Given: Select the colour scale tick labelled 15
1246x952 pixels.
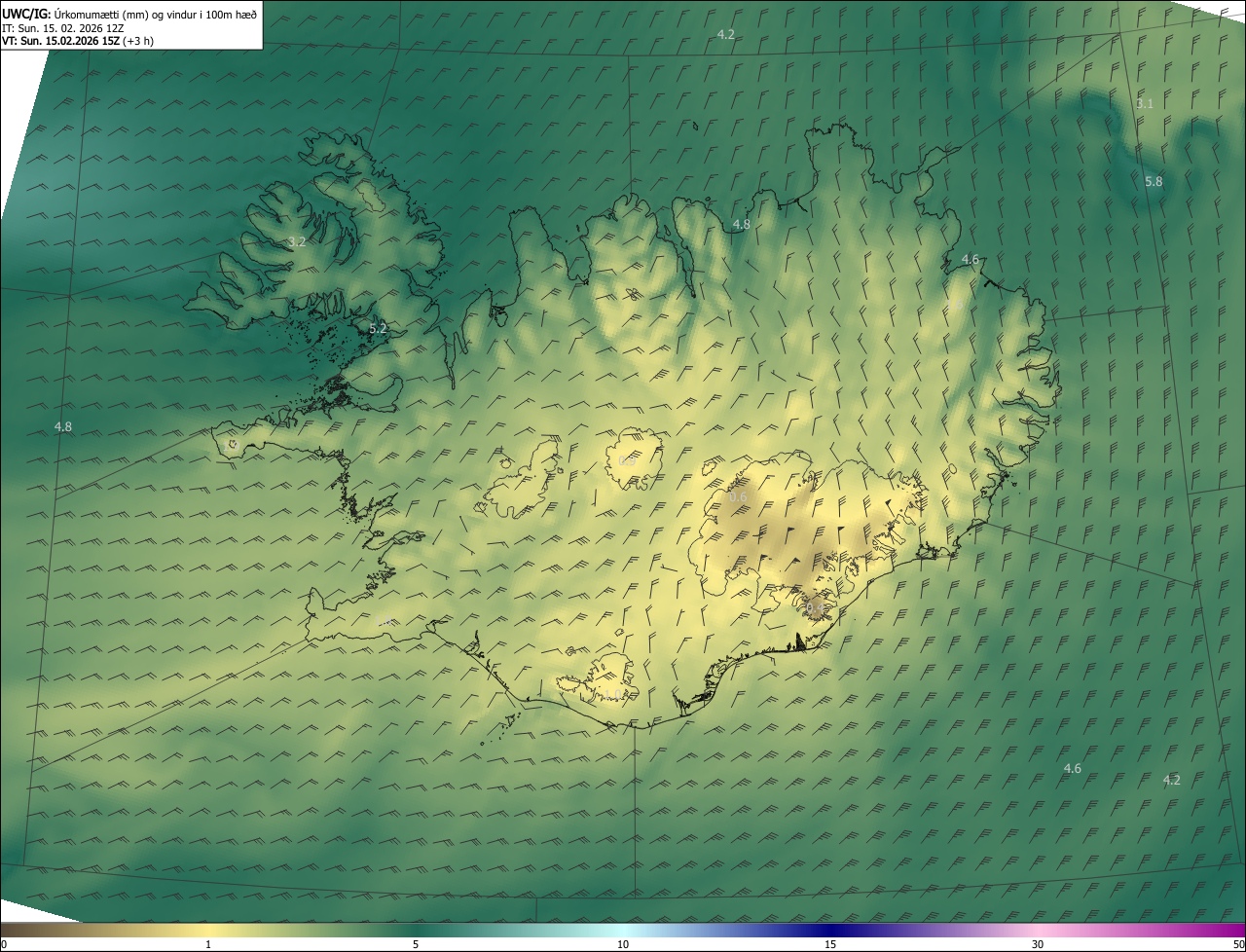Looking at the screenshot, I should click(x=830, y=944).
